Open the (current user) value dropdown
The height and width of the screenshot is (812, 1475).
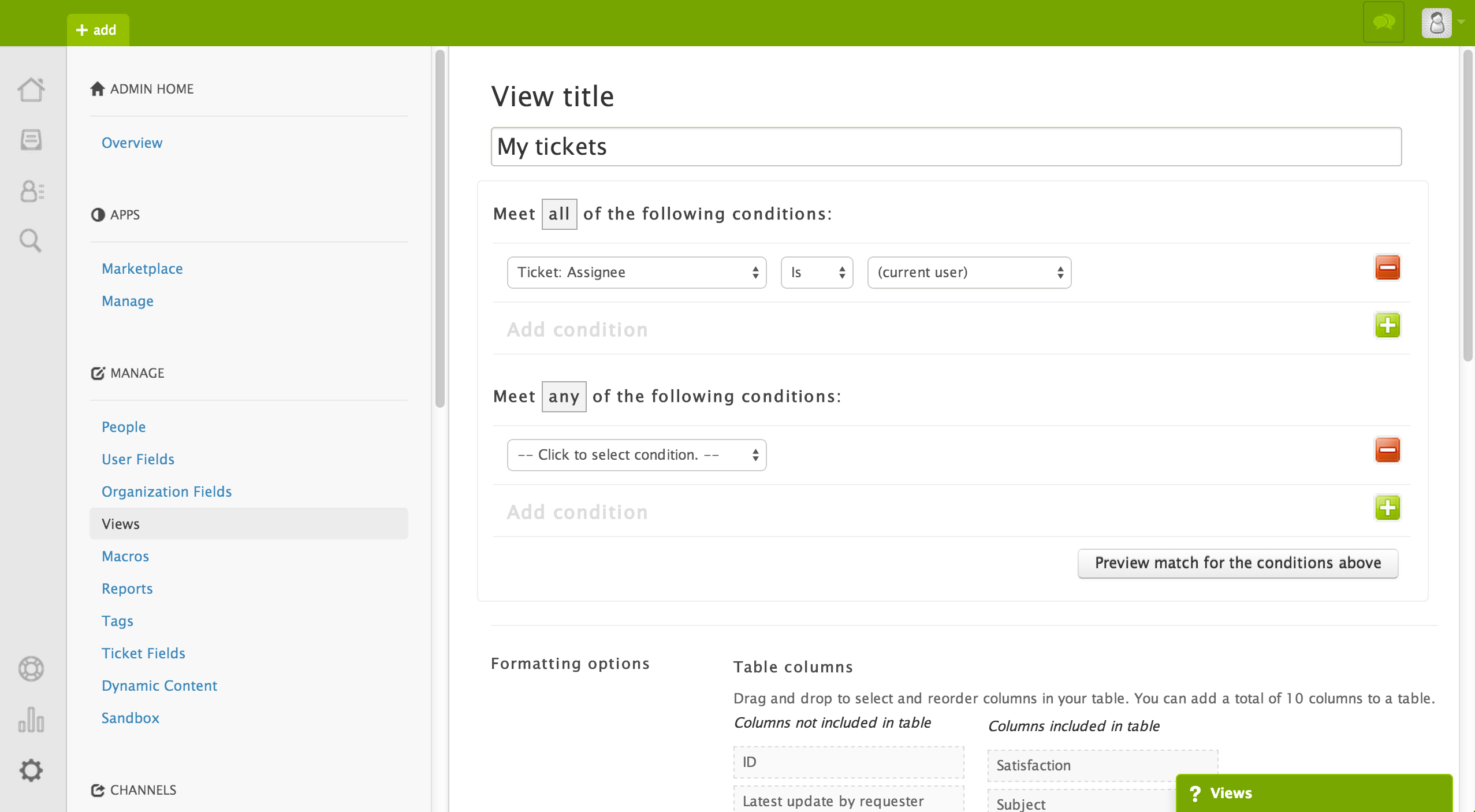pos(969,273)
